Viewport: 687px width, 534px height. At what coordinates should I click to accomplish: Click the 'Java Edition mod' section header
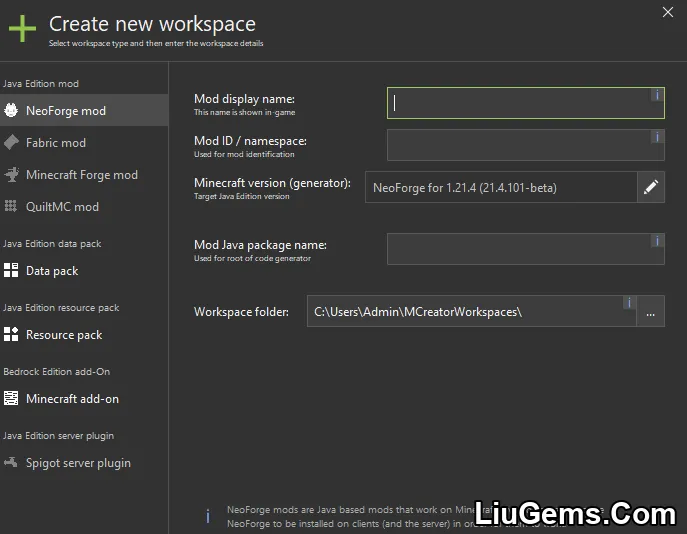[41, 84]
